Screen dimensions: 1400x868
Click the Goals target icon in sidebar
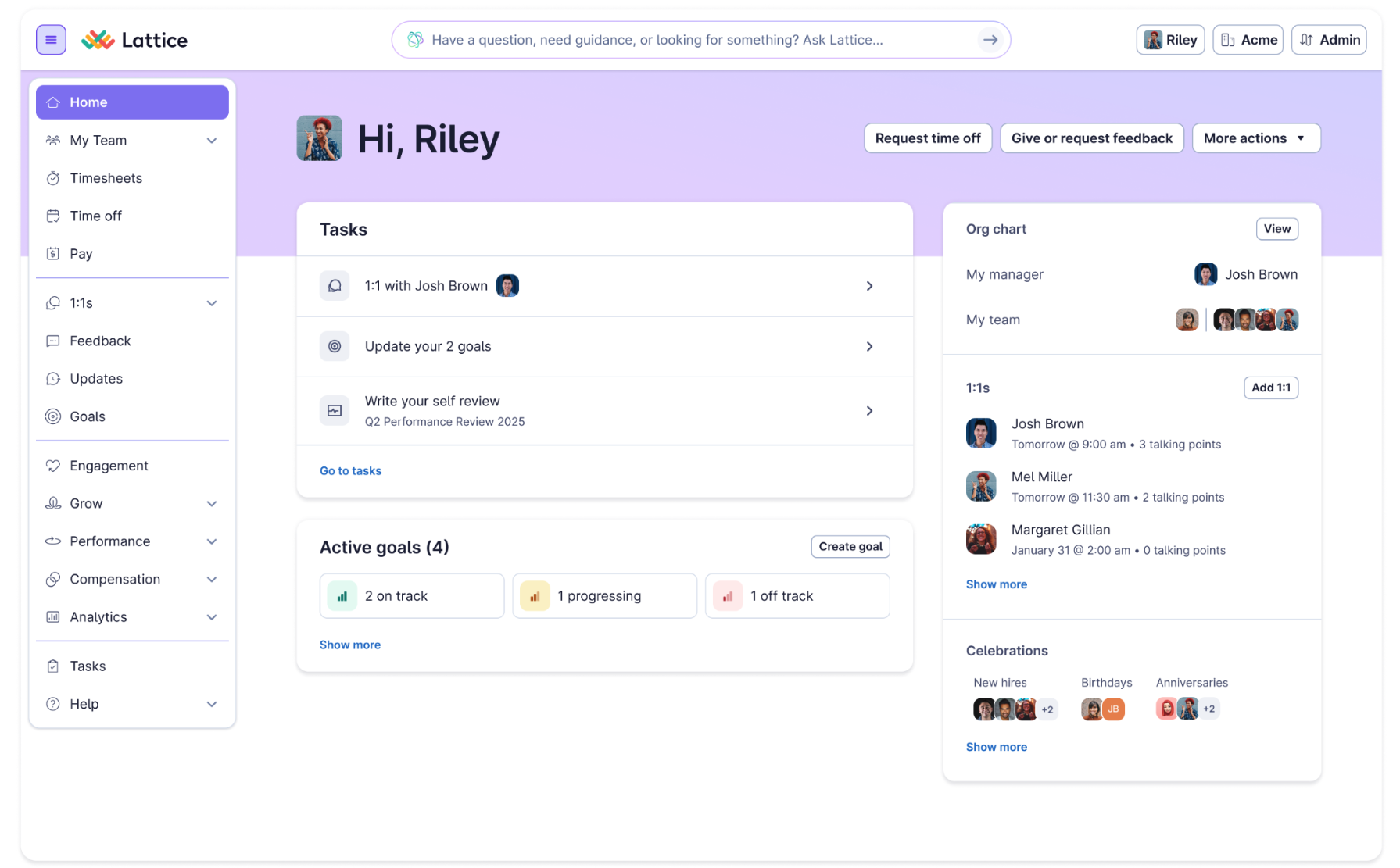point(53,416)
